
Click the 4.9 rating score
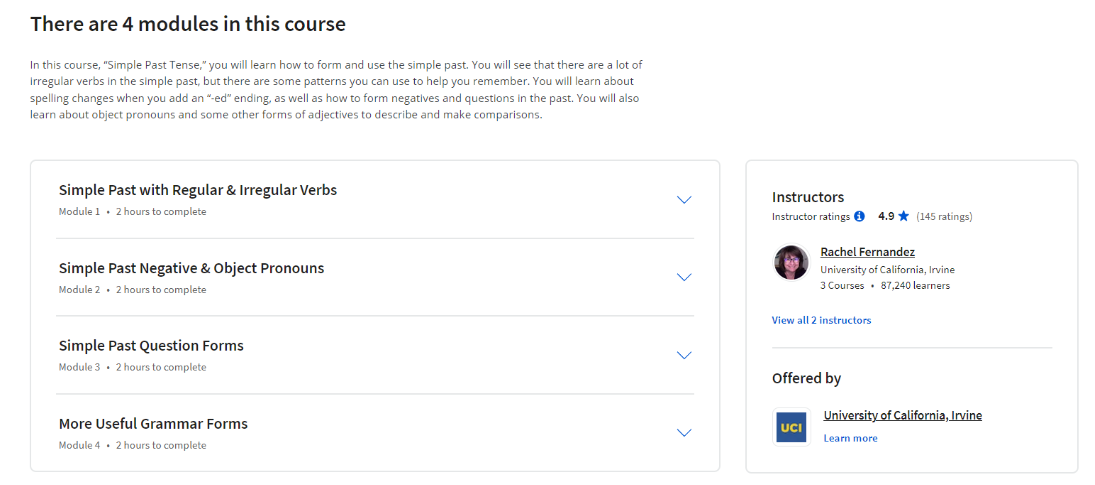[886, 216]
